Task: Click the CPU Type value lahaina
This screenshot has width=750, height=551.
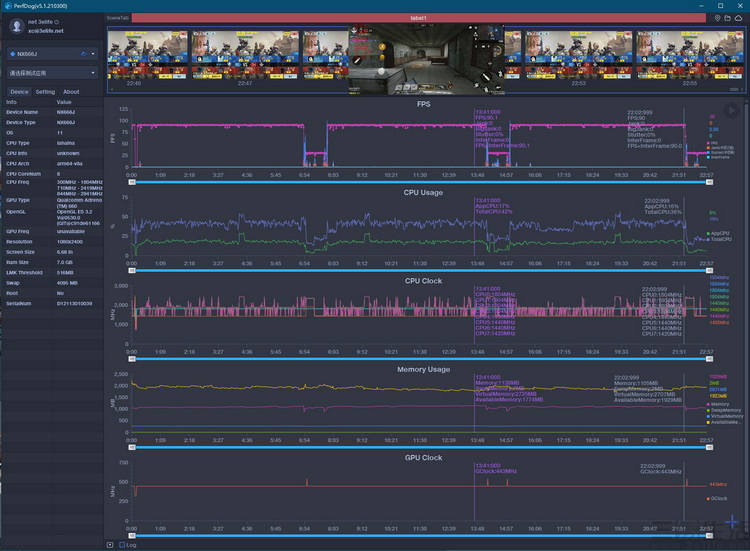Action: 66,143
